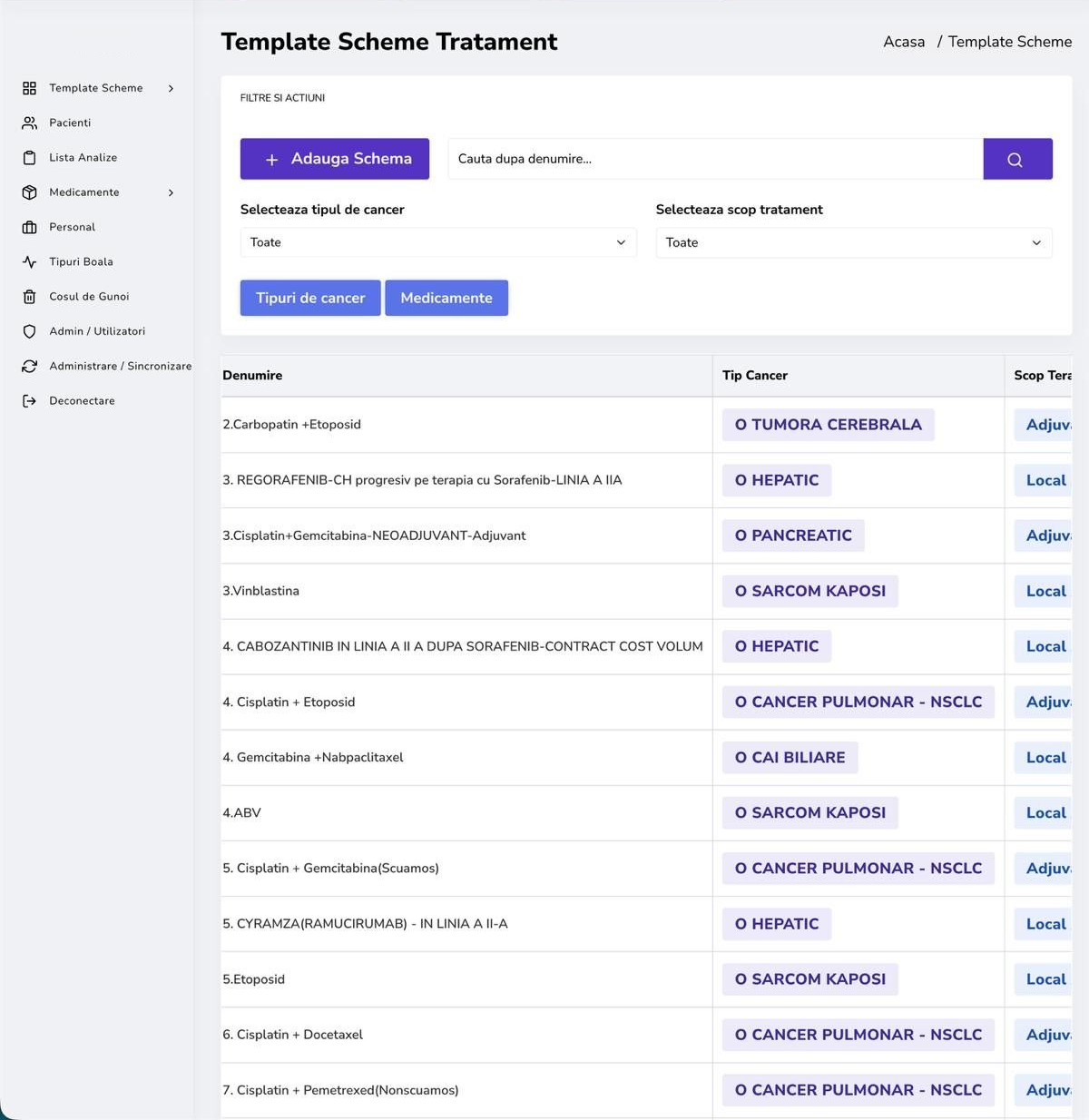Open the Personal menu entry

click(x=73, y=227)
